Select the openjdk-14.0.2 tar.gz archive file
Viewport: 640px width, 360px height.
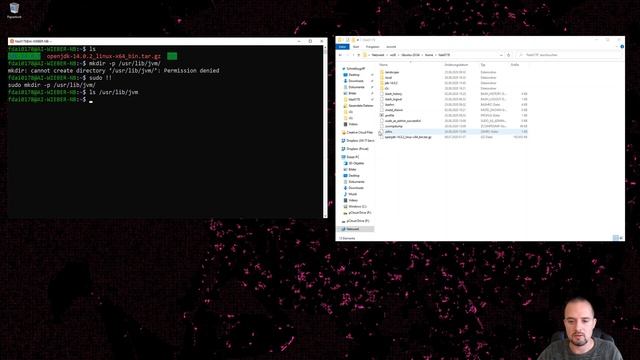(x=408, y=137)
